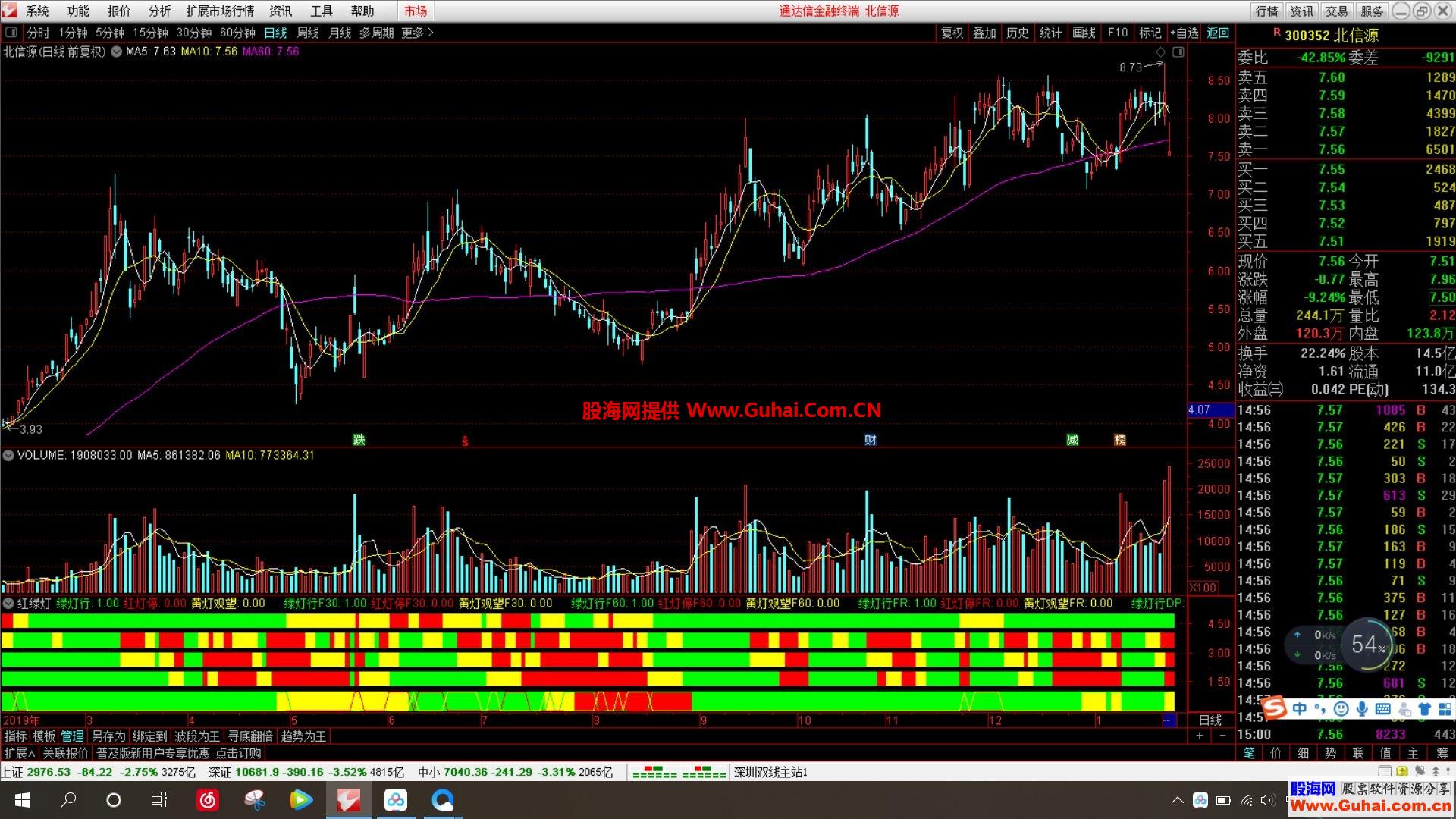This screenshot has width=1456, height=819.
Task: Select the 日线 period
Action: 275,33
